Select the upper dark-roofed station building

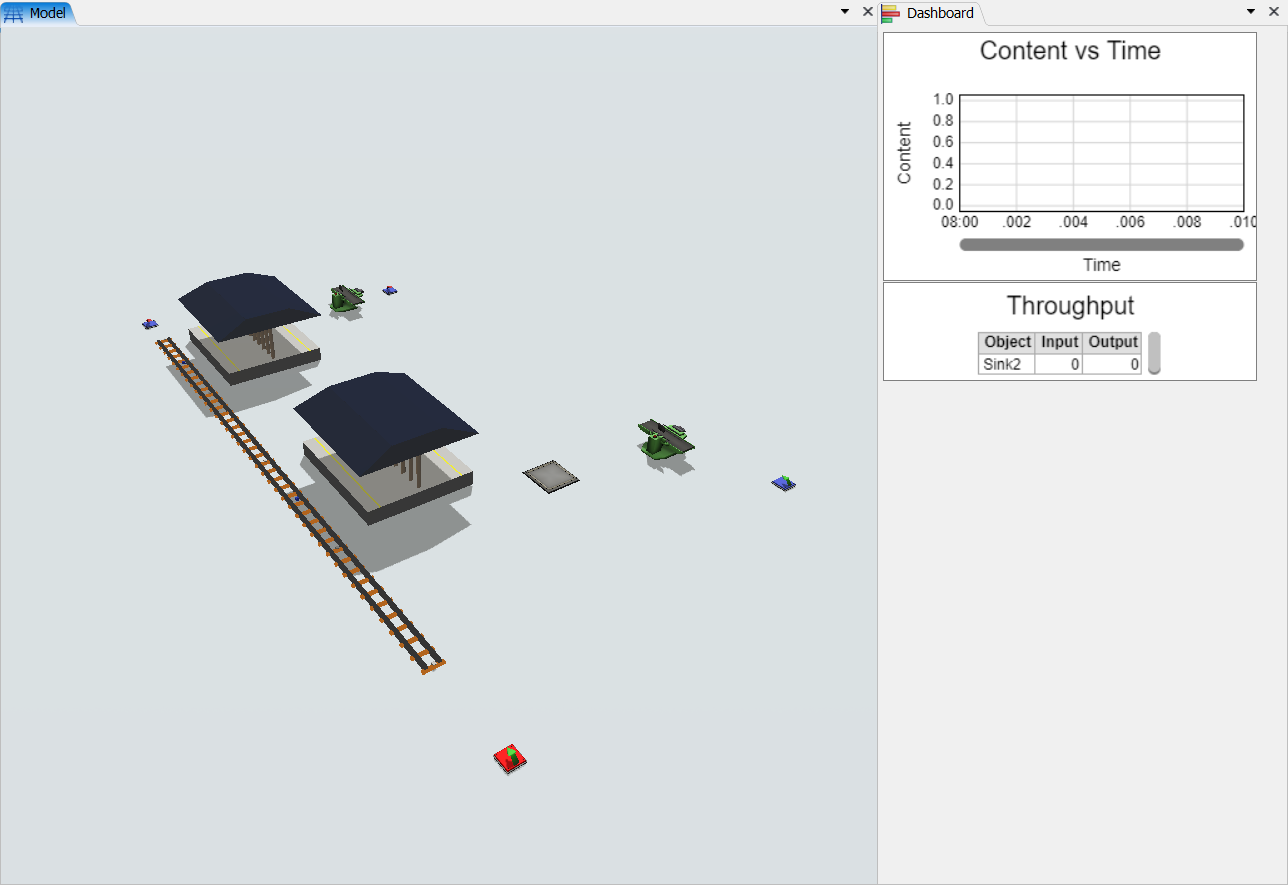point(250,305)
